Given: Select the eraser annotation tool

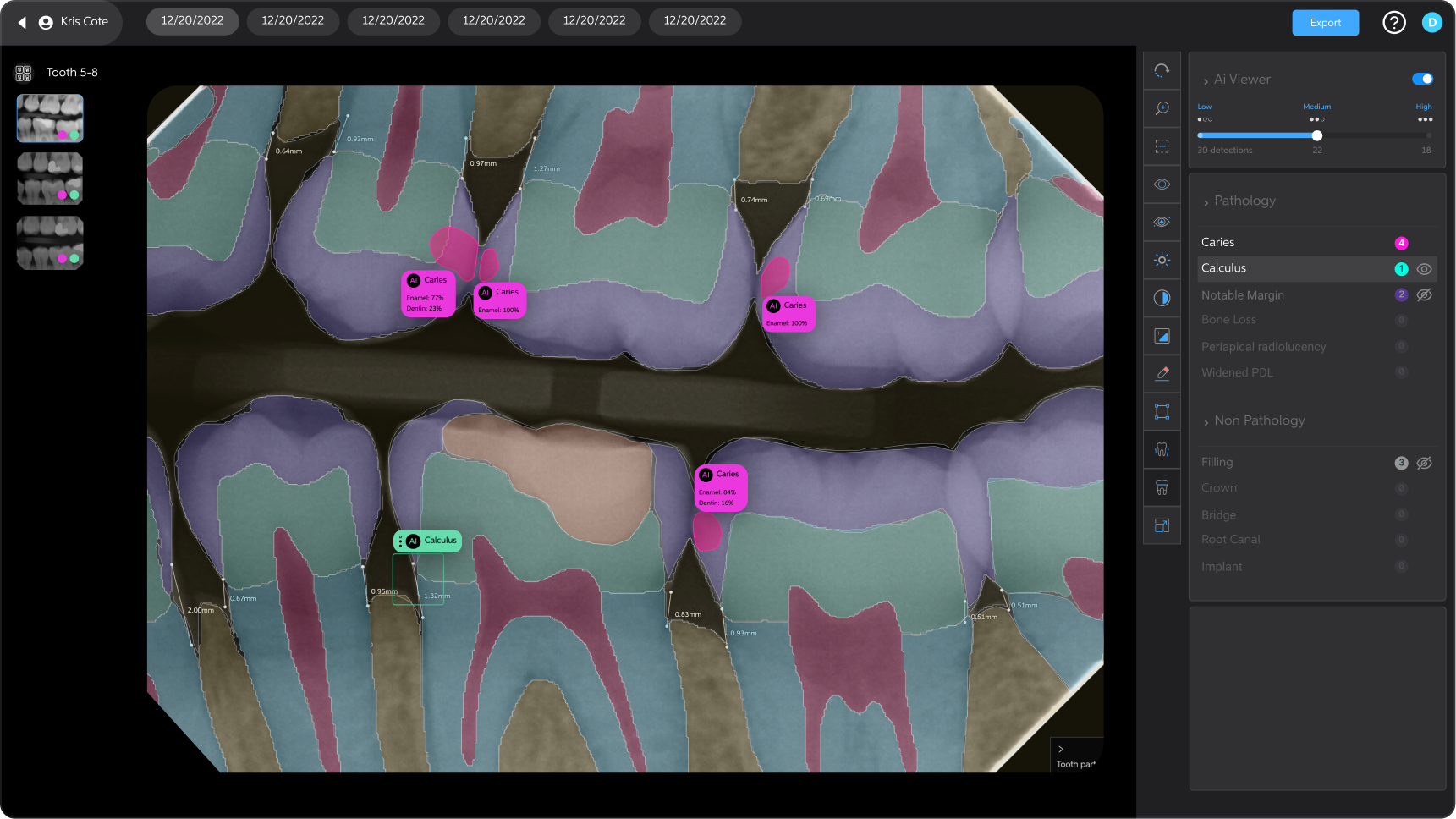Looking at the screenshot, I should 1162,372.
